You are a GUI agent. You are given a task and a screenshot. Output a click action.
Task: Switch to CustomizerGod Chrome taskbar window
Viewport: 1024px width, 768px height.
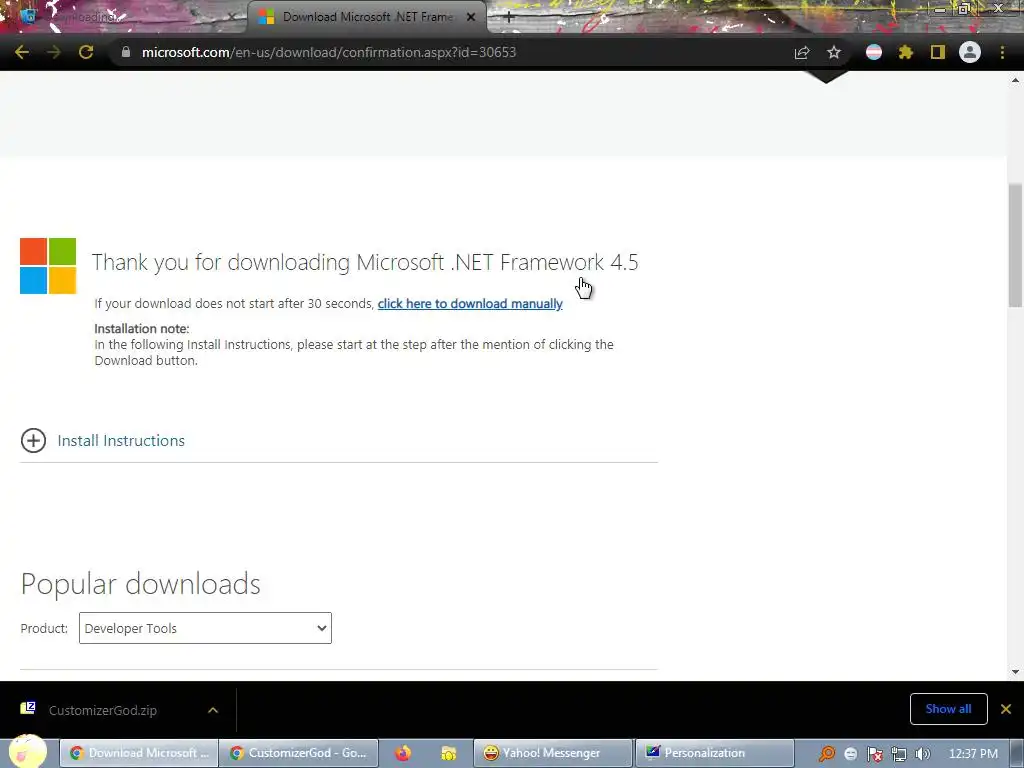pyautogui.click(x=298, y=753)
